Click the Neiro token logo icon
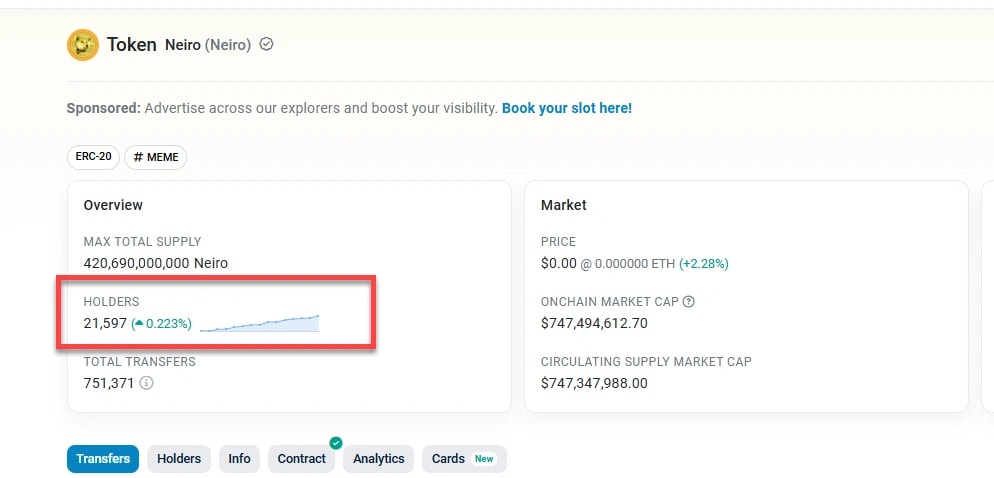 82,45
